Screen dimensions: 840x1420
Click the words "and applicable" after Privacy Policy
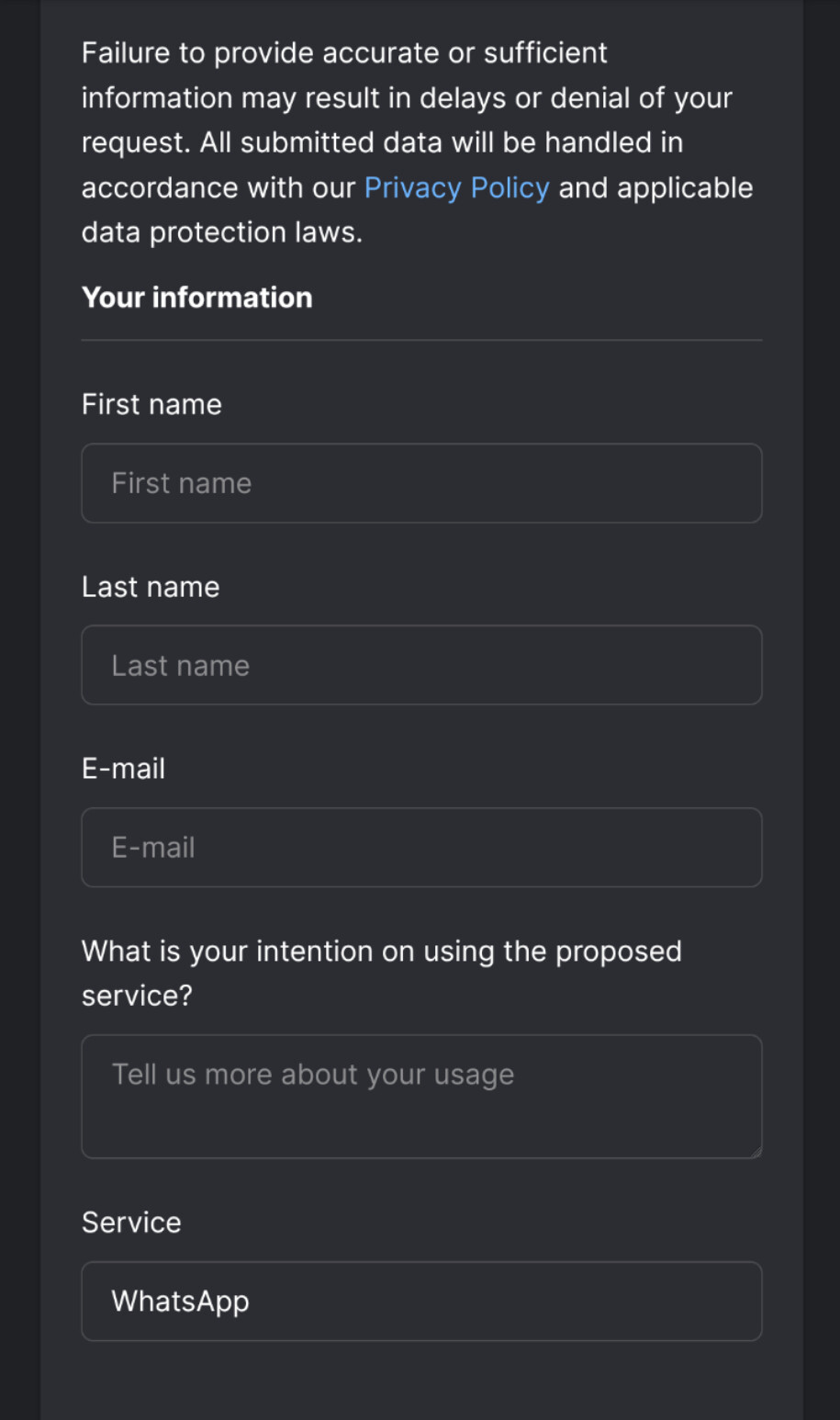[x=655, y=187]
